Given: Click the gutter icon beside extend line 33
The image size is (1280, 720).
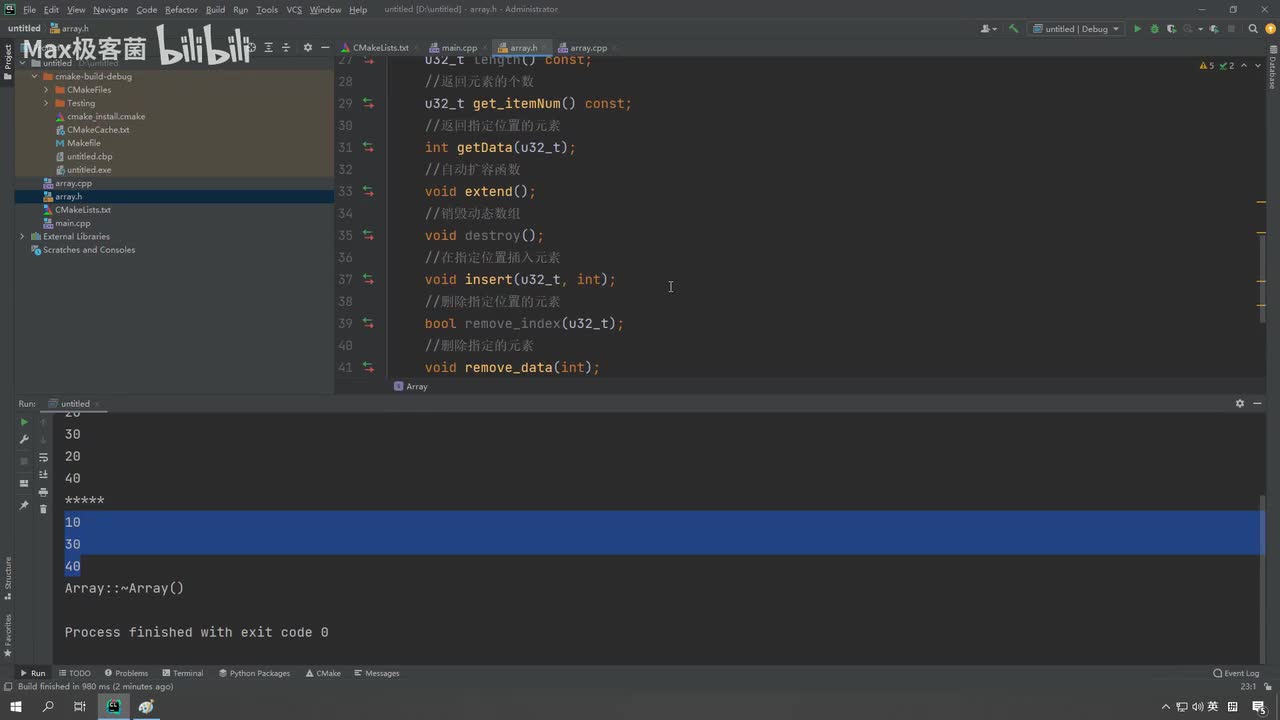Looking at the screenshot, I should coord(368,191).
